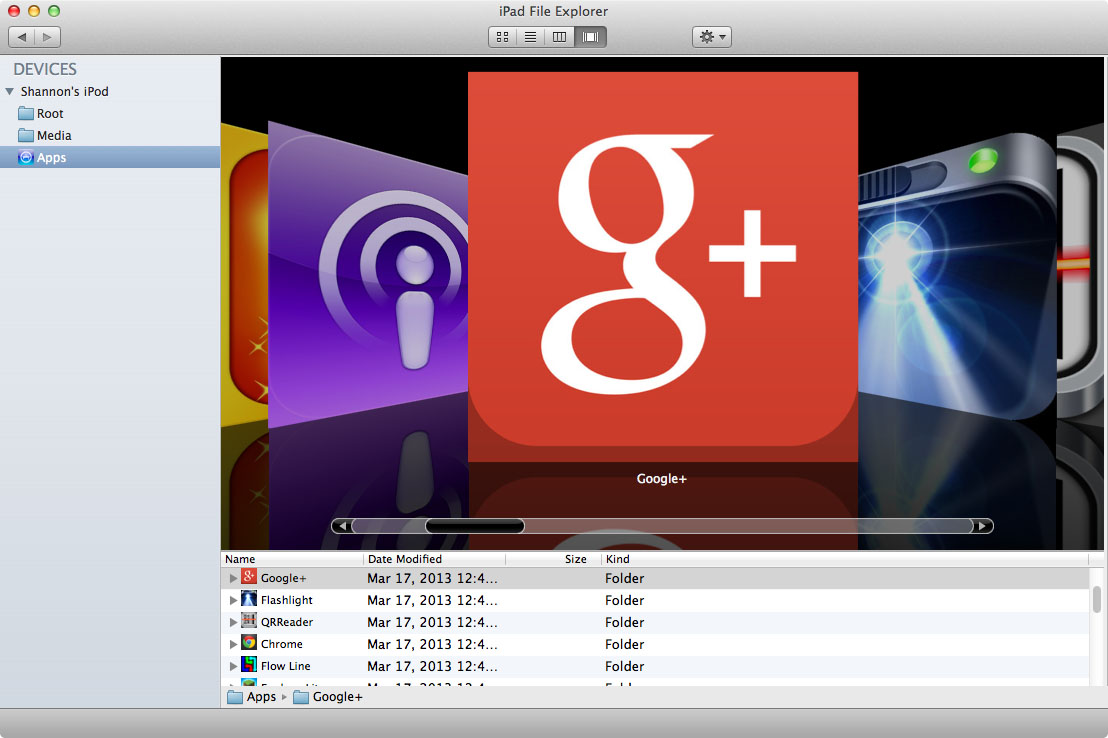Switch to column view
Viewport: 1108px width, 738px height.
tap(559, 37)
